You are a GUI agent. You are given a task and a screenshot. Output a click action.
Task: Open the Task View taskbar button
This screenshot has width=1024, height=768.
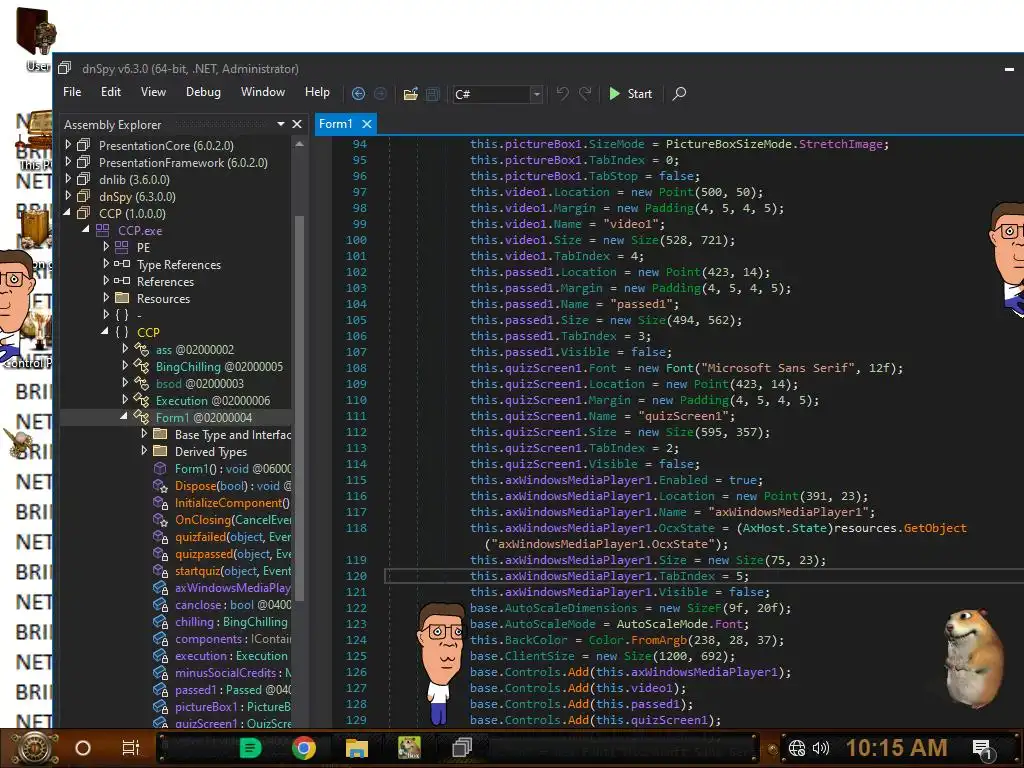tap(131, 748)
